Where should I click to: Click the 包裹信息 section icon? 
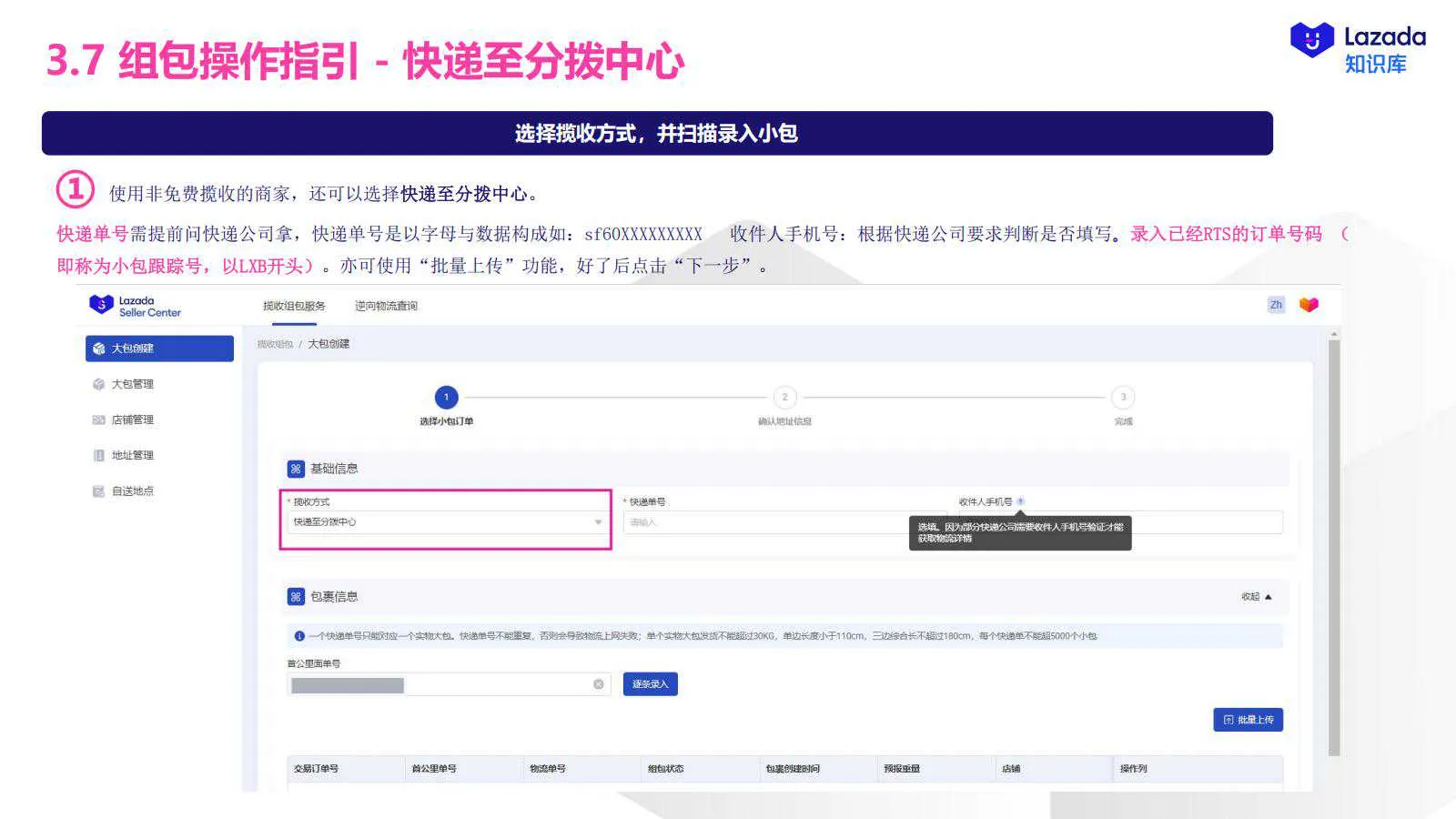pyautogui.click(x=295, y=596)
